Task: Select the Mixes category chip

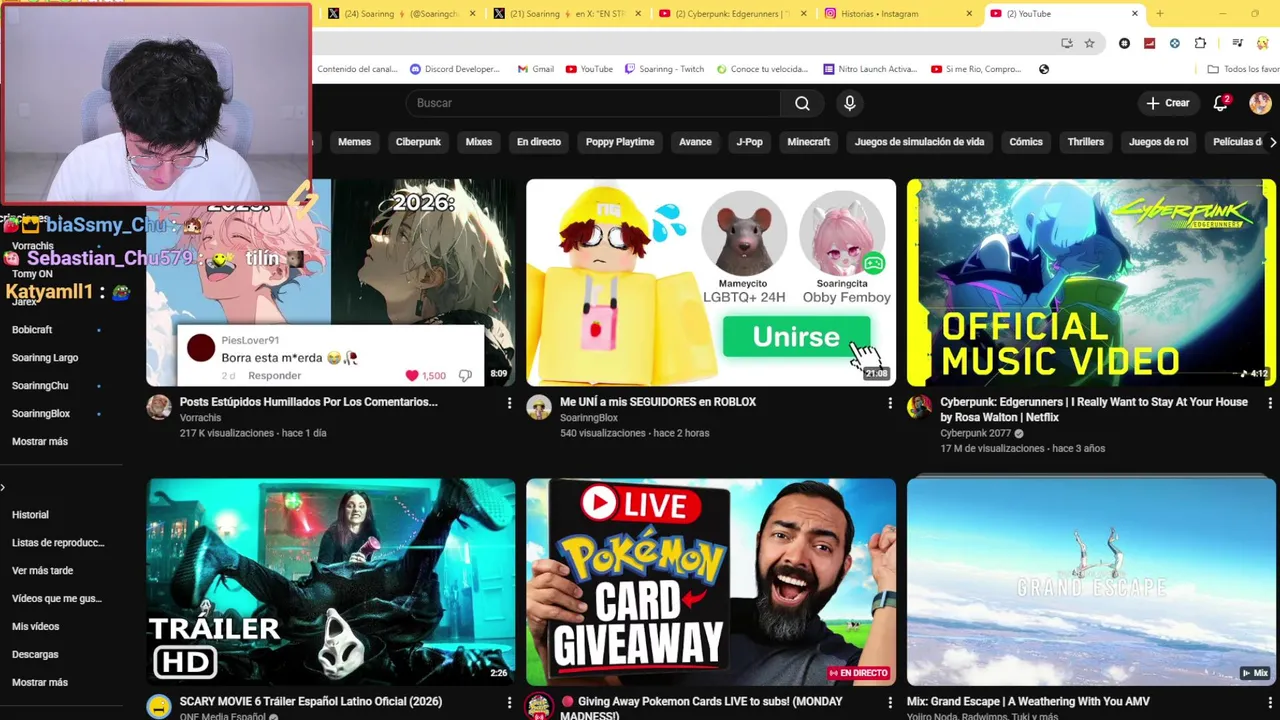Action: 478,142
